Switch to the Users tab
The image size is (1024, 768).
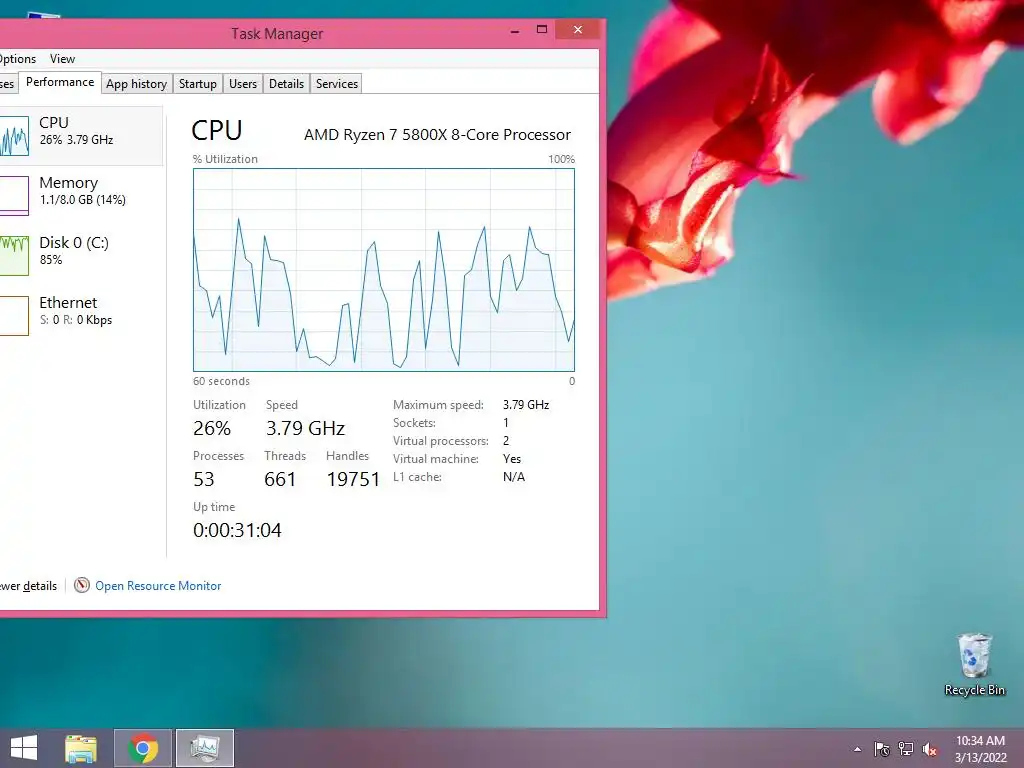243,84
